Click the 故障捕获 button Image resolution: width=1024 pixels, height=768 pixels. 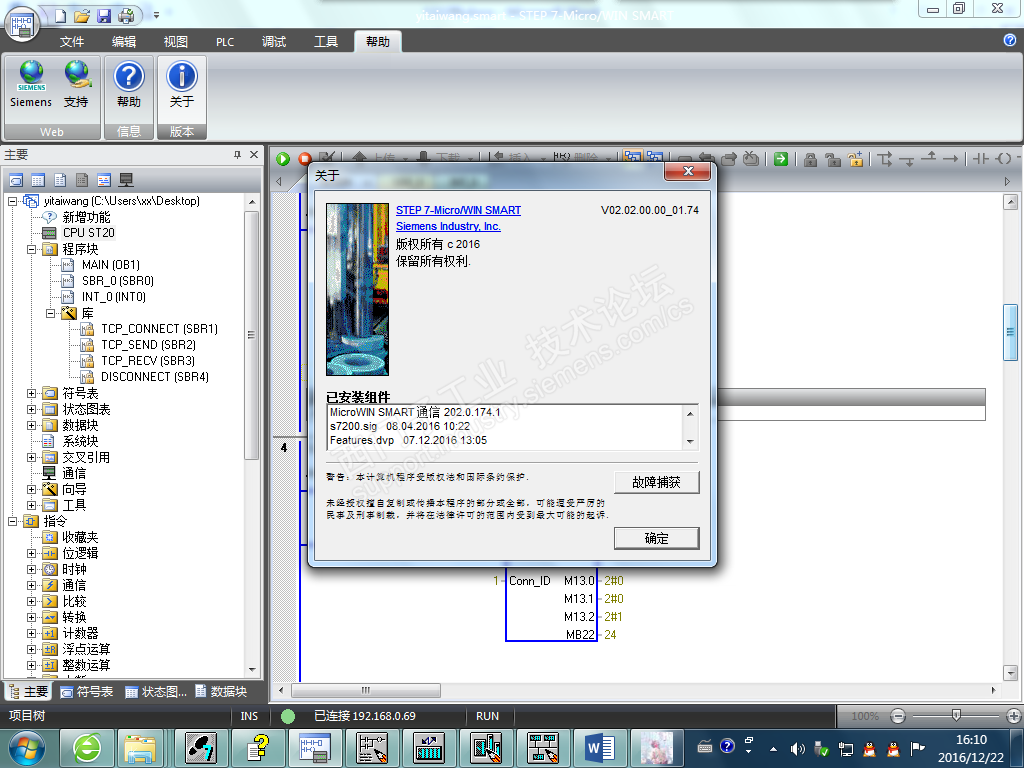[656, 482]
